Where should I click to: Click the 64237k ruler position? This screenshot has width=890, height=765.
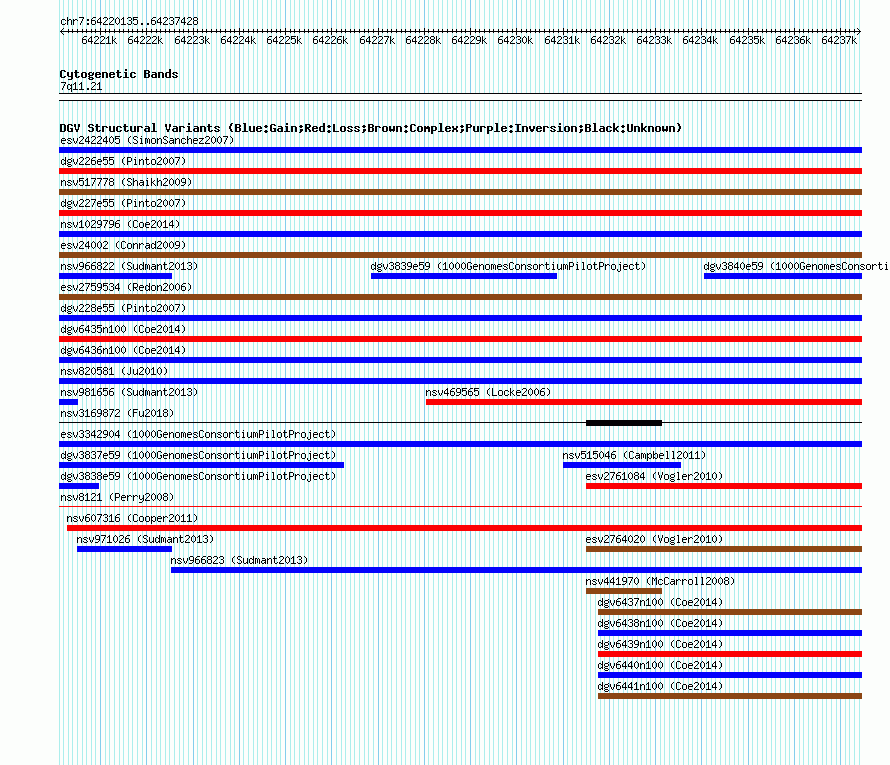click(x=839, y=40)
